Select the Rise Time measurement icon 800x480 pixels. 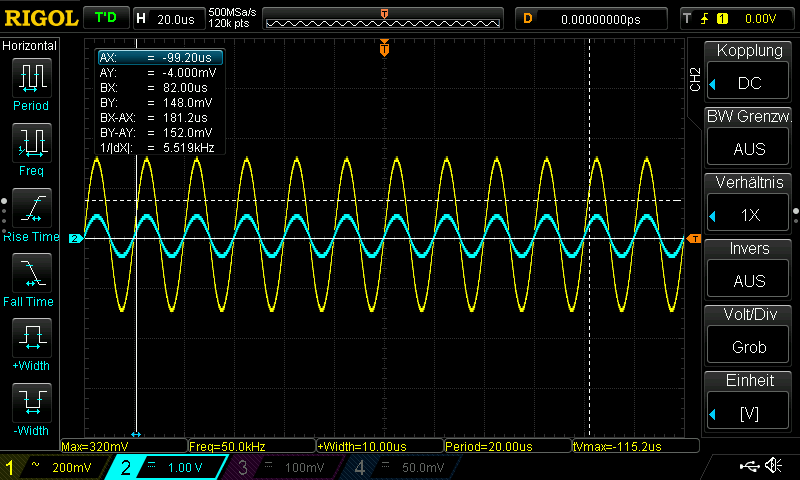(31, 208)
